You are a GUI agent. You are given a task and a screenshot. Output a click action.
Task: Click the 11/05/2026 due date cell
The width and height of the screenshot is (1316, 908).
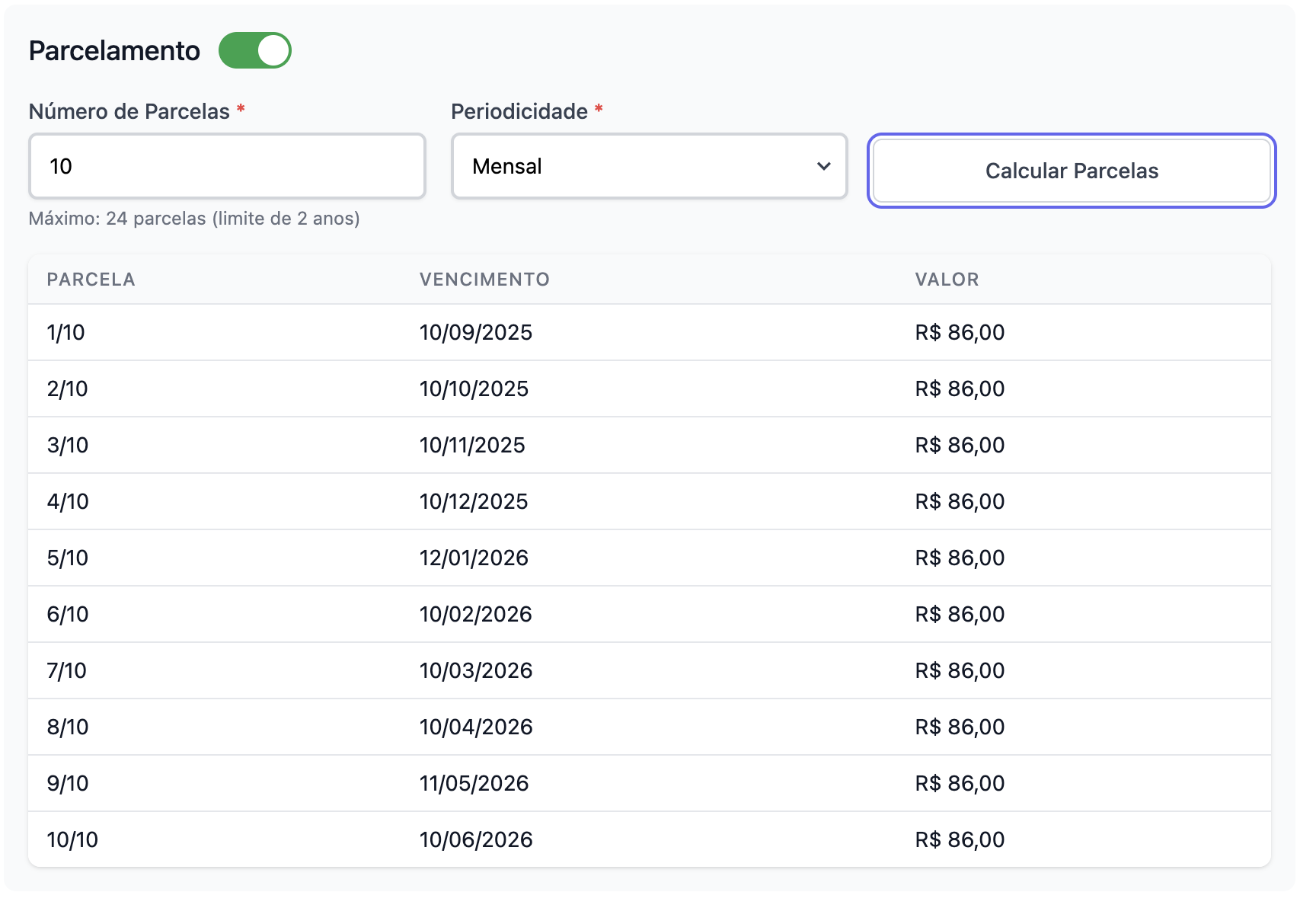pyautogui.click(x=474, y=783)
